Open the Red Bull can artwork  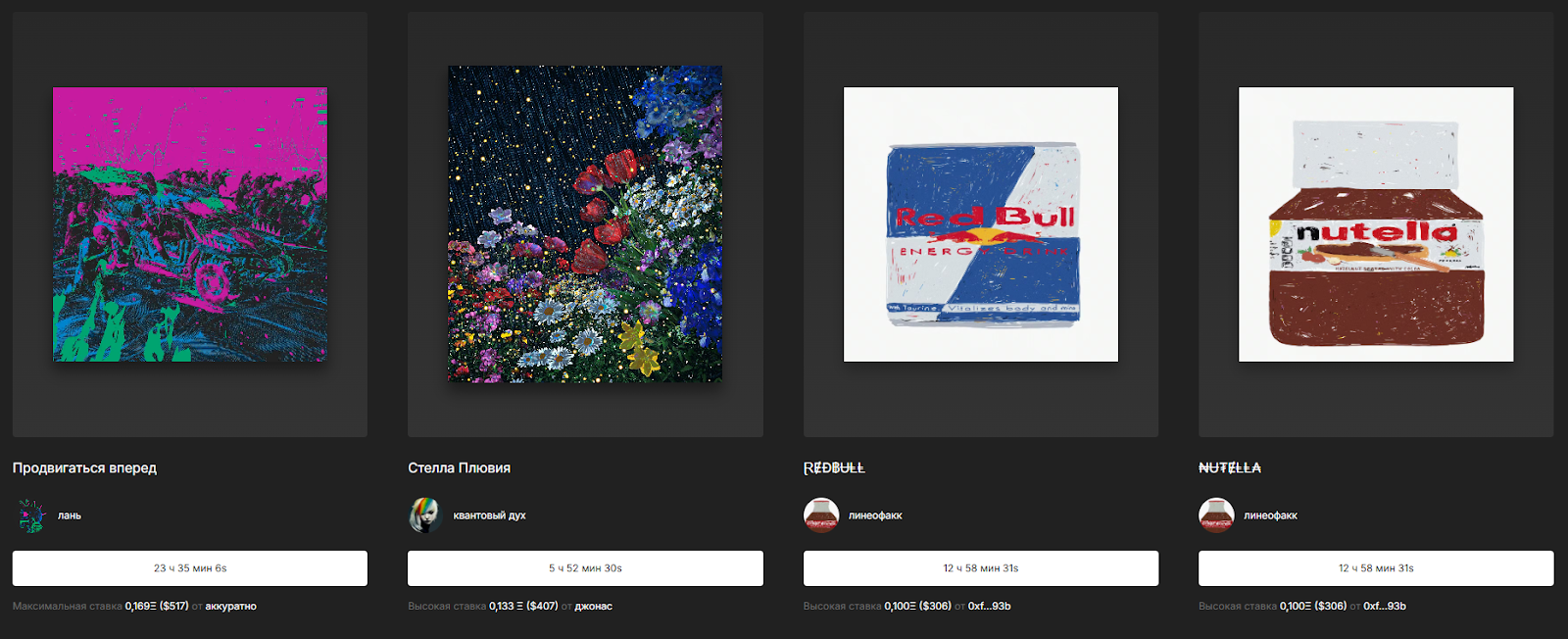click(981, 224)
